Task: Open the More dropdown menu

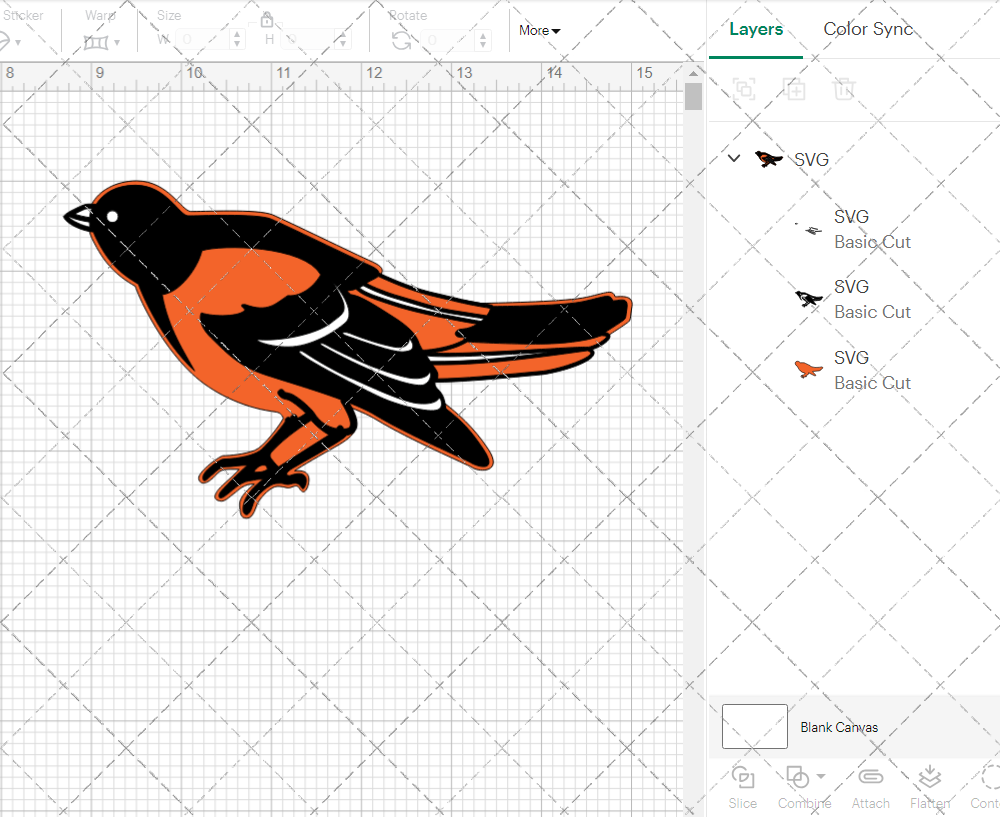Action: point(539,31)
